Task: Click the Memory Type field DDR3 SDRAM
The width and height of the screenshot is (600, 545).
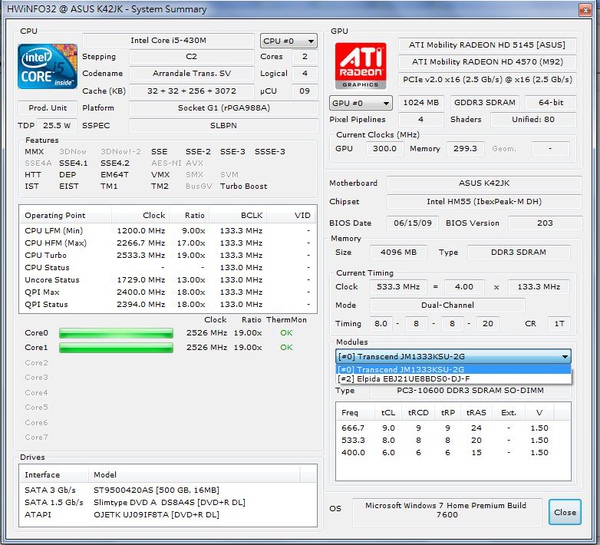Action: point(518,252)
